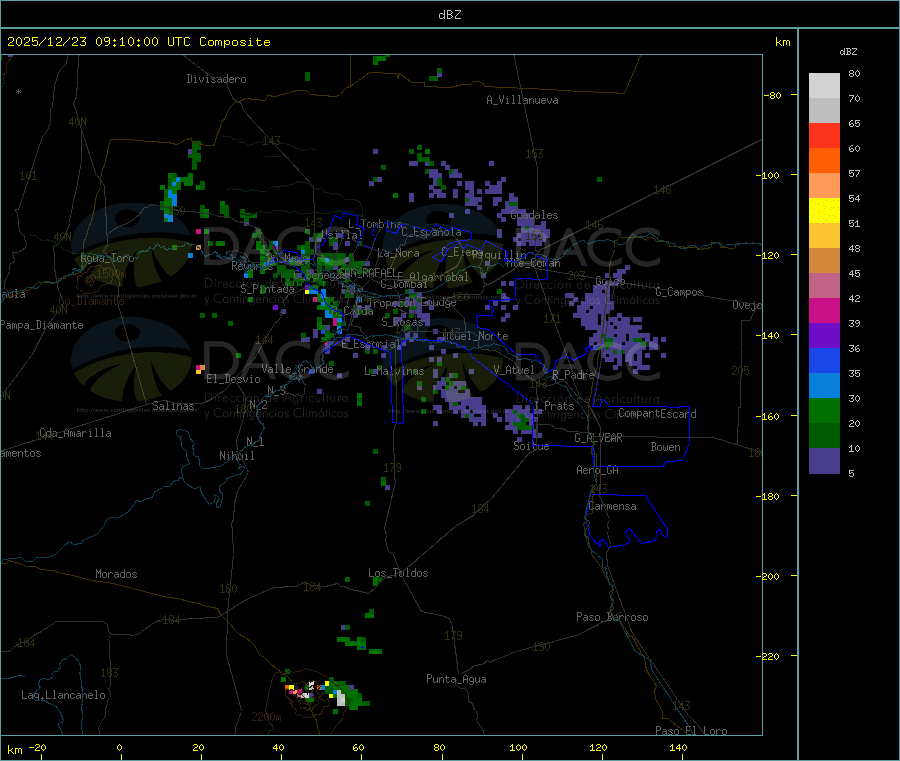The width and height of the screenshot is (900, 761).
Task: Click the Pampa_Diamante location label
Action: click(42, 325)
